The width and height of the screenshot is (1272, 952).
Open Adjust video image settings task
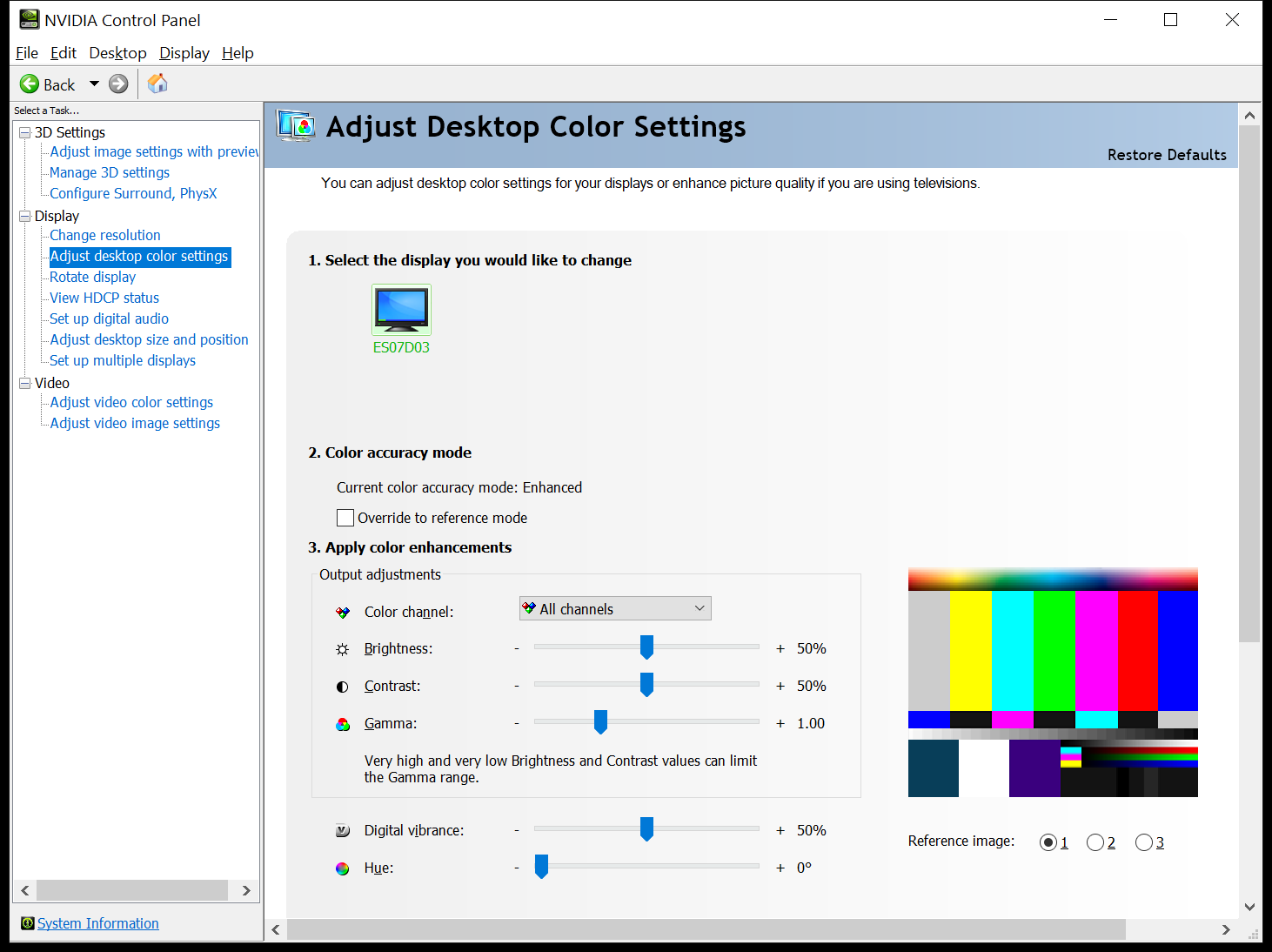135,423
